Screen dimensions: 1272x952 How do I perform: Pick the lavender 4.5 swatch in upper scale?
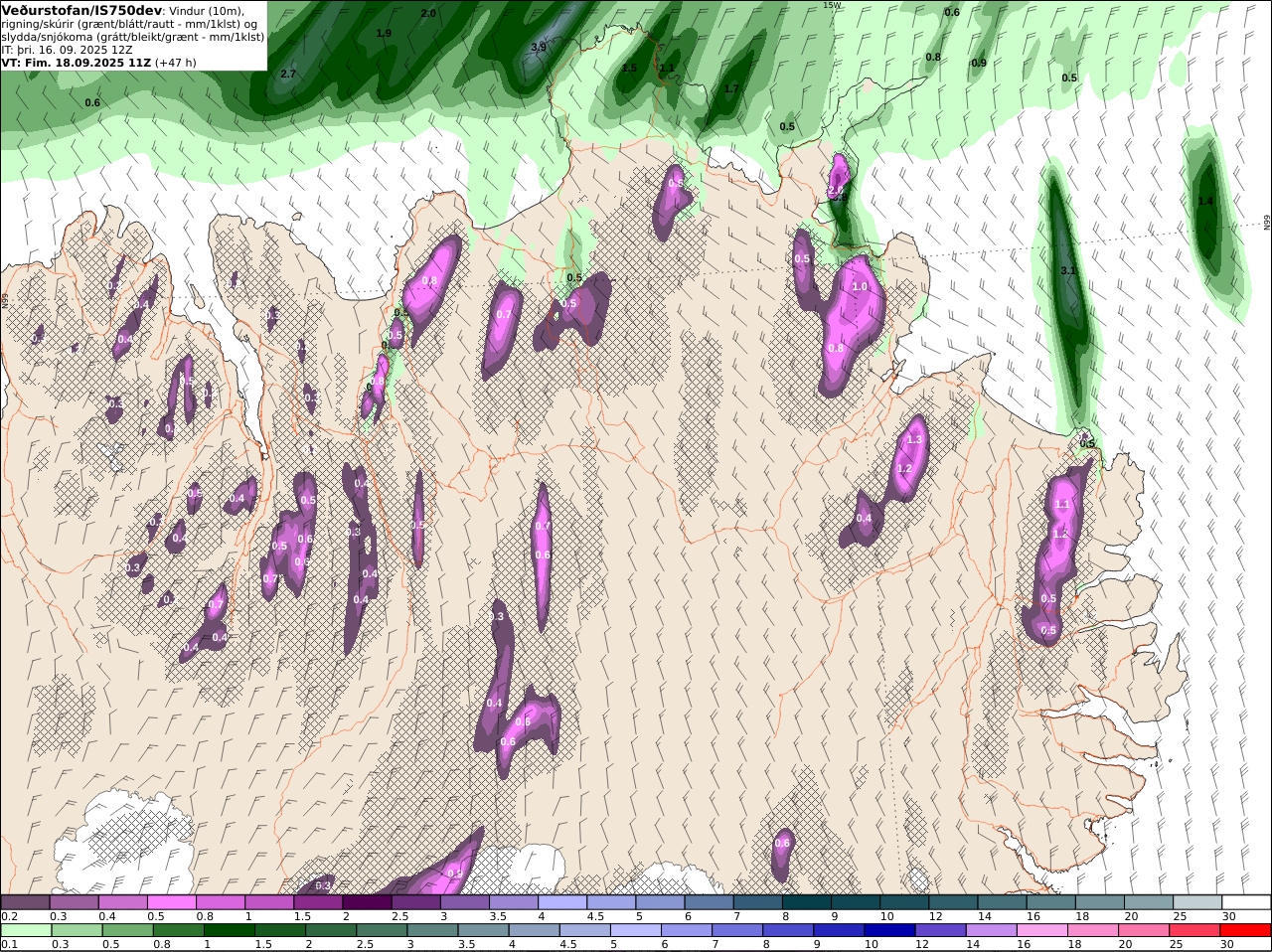[x=611, y=902]
